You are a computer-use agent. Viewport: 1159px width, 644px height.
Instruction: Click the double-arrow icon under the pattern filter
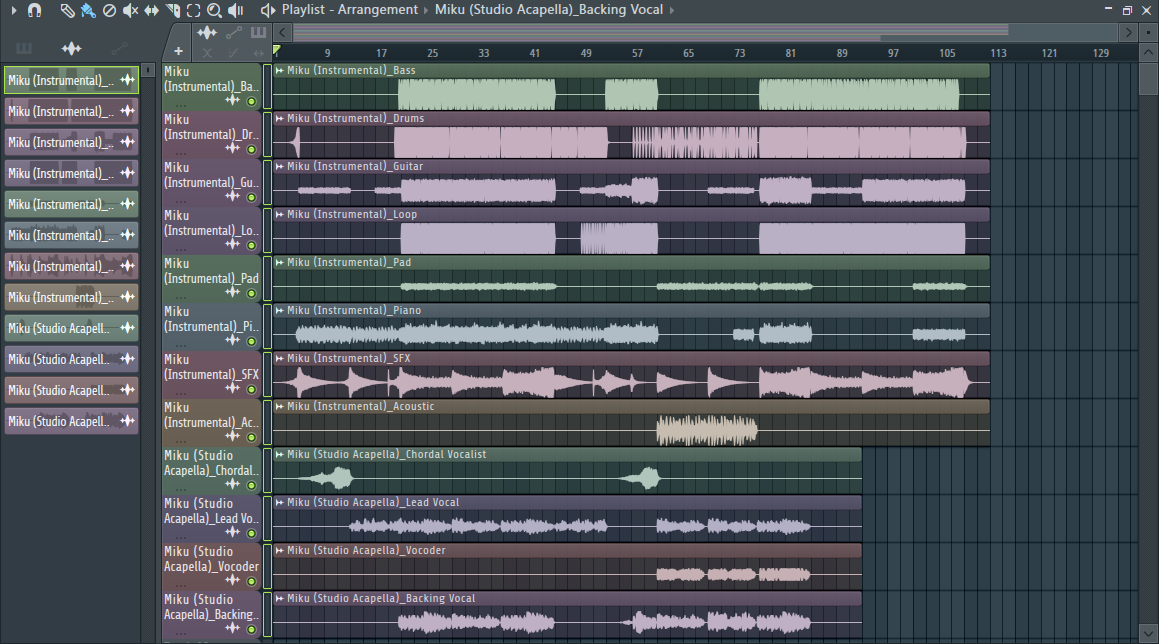point(258,53)
